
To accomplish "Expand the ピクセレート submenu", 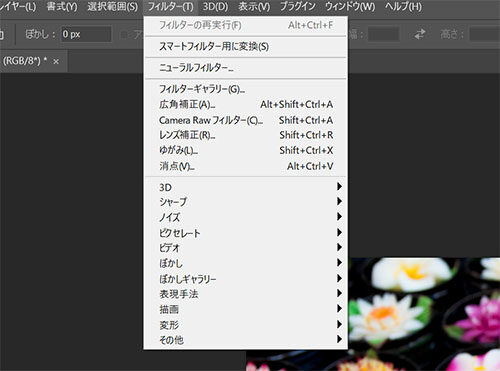I will tap(246, 233).
